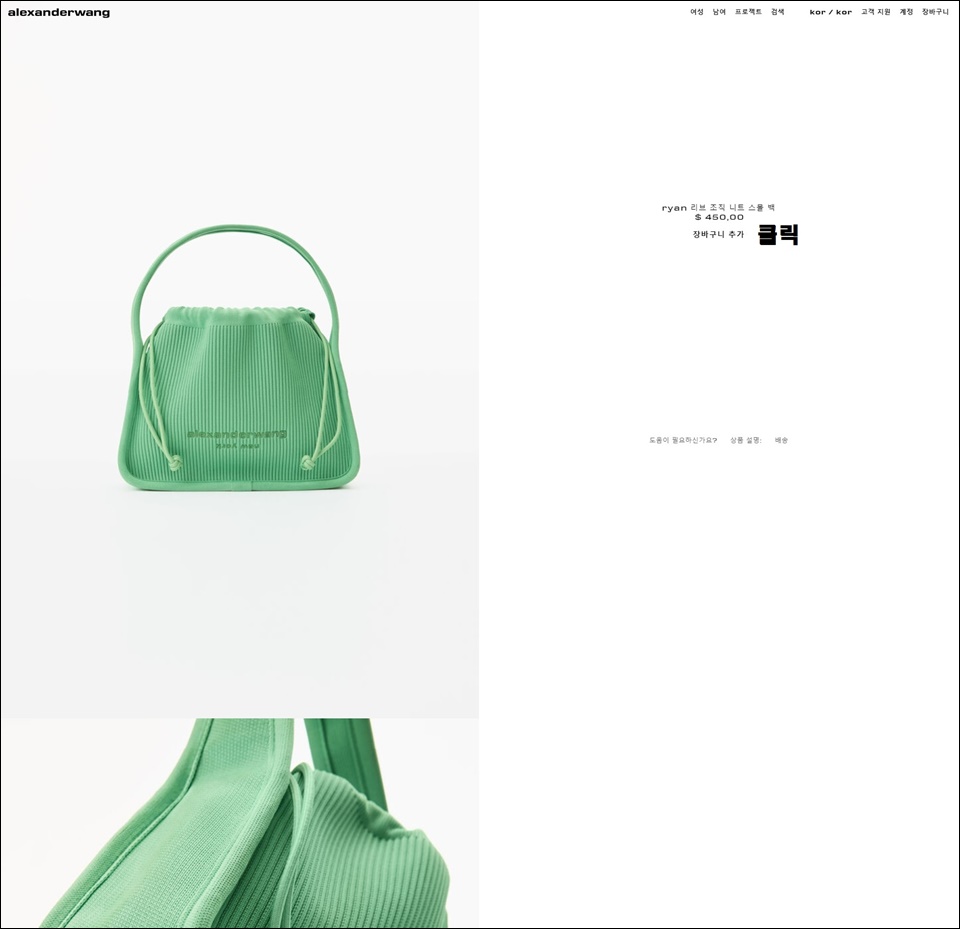
Task: Open the 프로젝트 (Projects) menu
Action: [x=748, y=12]
